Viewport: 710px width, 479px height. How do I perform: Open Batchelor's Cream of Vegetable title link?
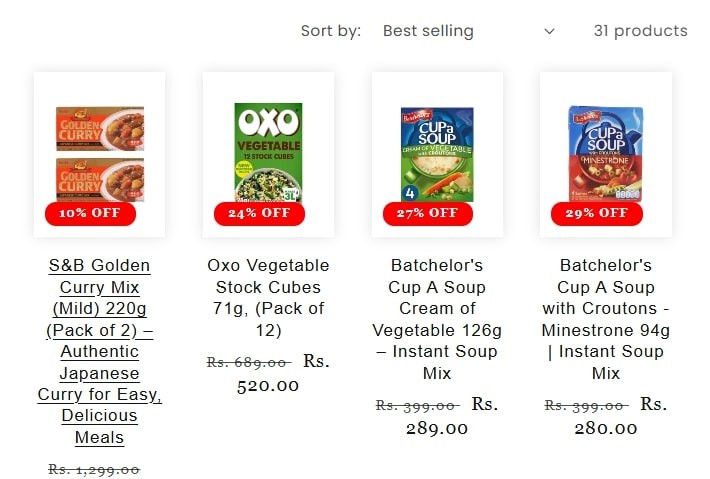pos(437,319)
